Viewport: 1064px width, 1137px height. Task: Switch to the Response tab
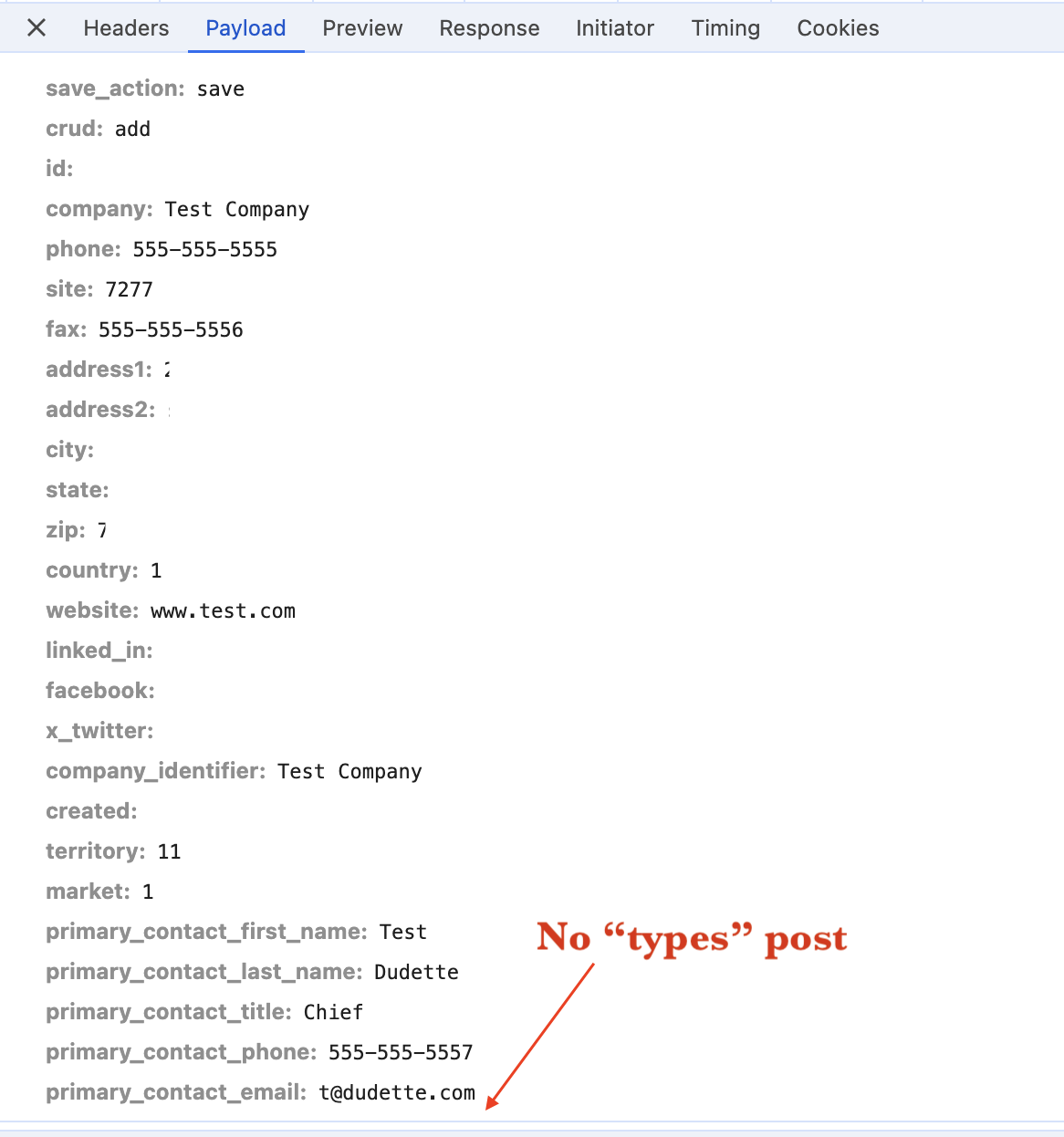[x=489, y=28]
